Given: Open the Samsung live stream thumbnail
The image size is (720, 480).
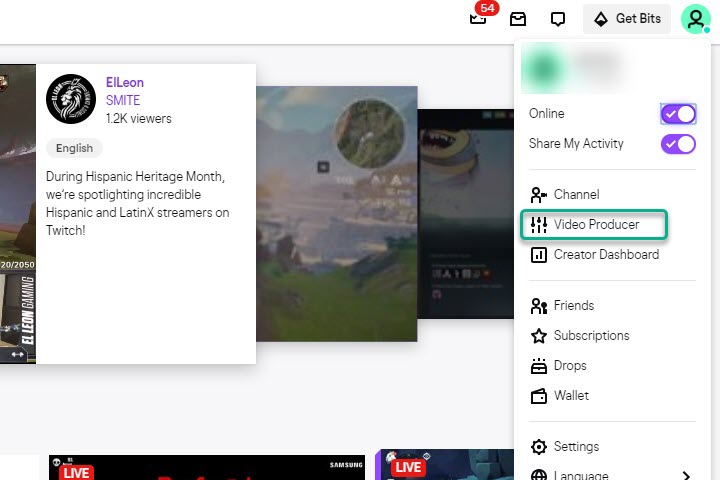Looking at the screenshot, I should [x=207, y=468].
